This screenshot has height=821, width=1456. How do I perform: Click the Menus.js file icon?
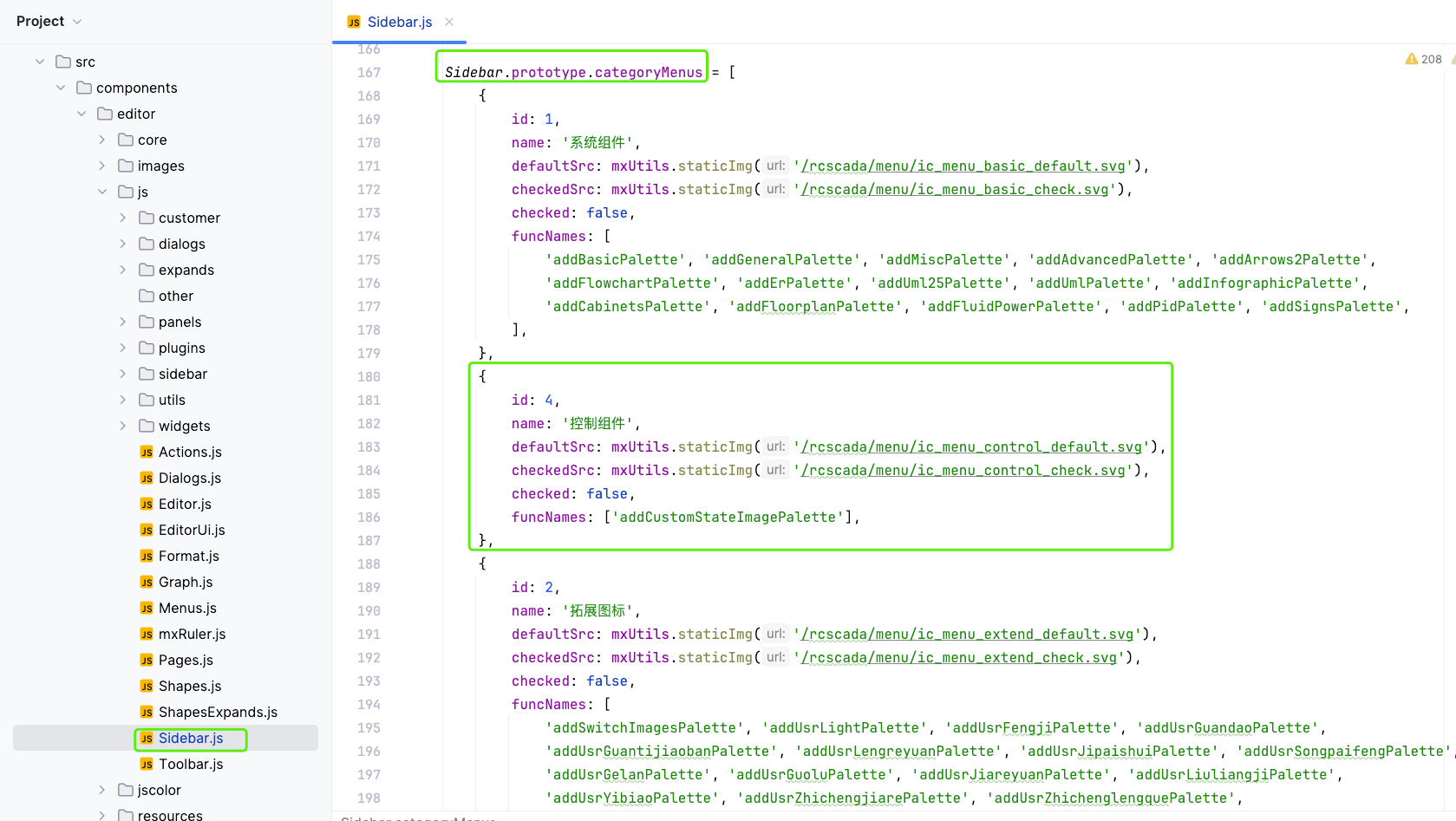point(147,608)
